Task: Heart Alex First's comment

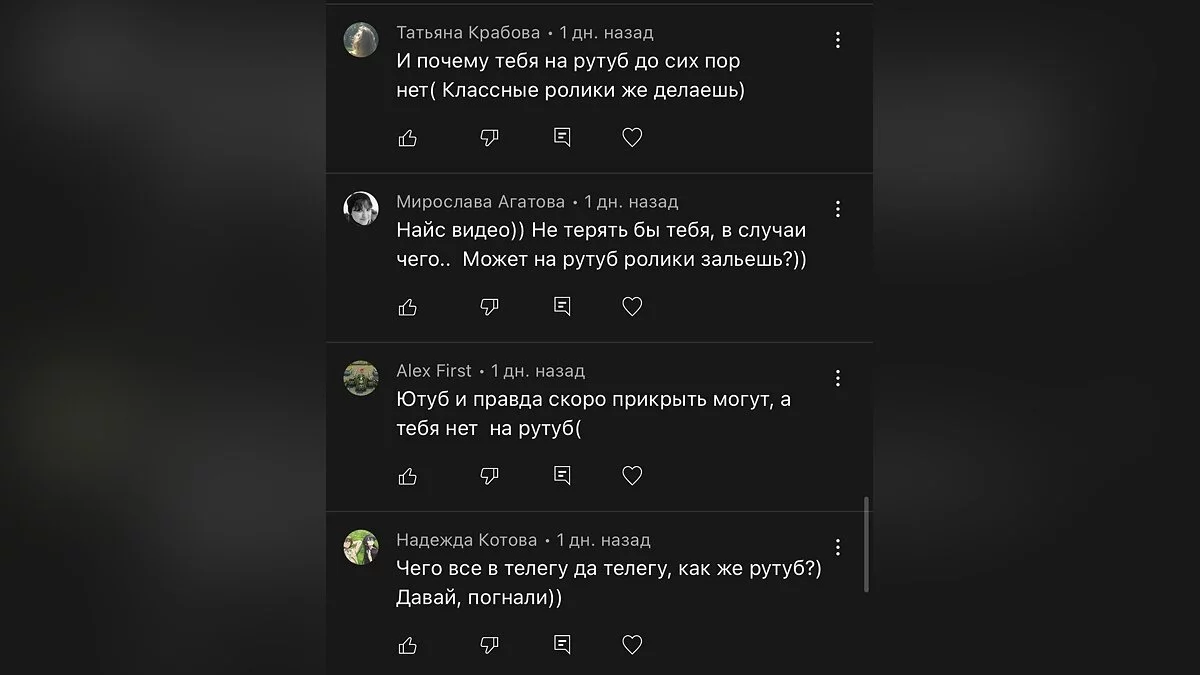Action: tap(632, 476)
